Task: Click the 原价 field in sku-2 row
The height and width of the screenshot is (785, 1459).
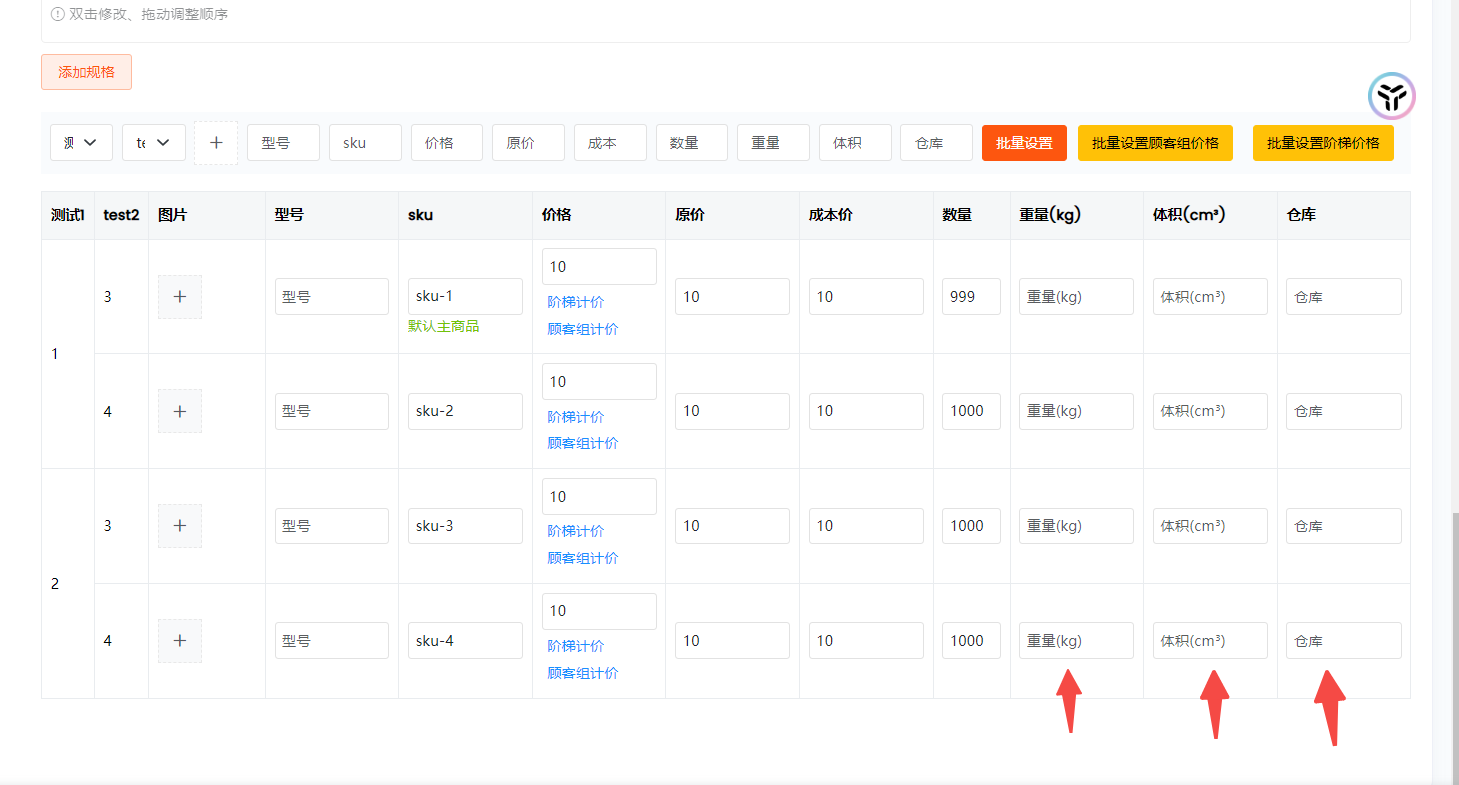Action: coord(732,411)
